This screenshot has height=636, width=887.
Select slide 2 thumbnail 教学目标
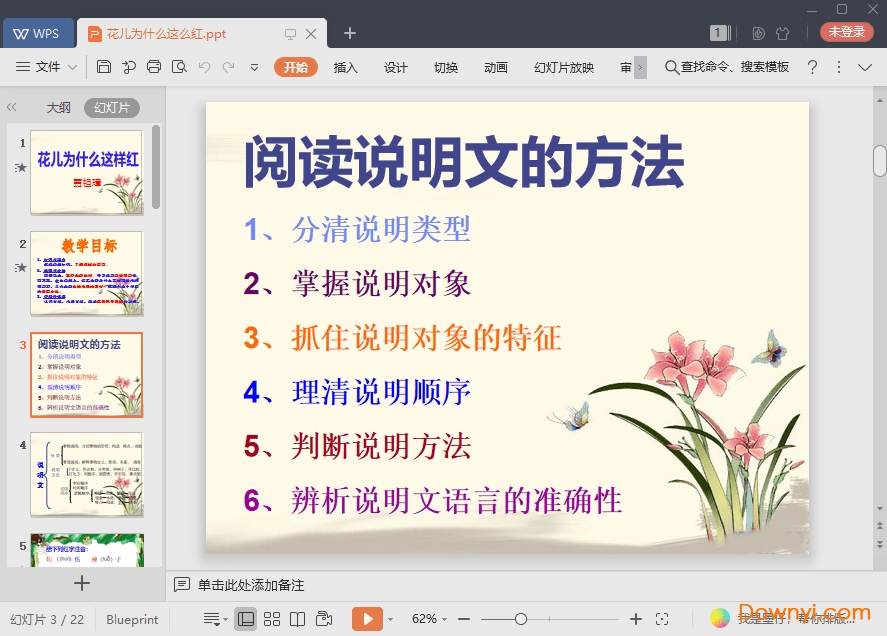point(87,273)
